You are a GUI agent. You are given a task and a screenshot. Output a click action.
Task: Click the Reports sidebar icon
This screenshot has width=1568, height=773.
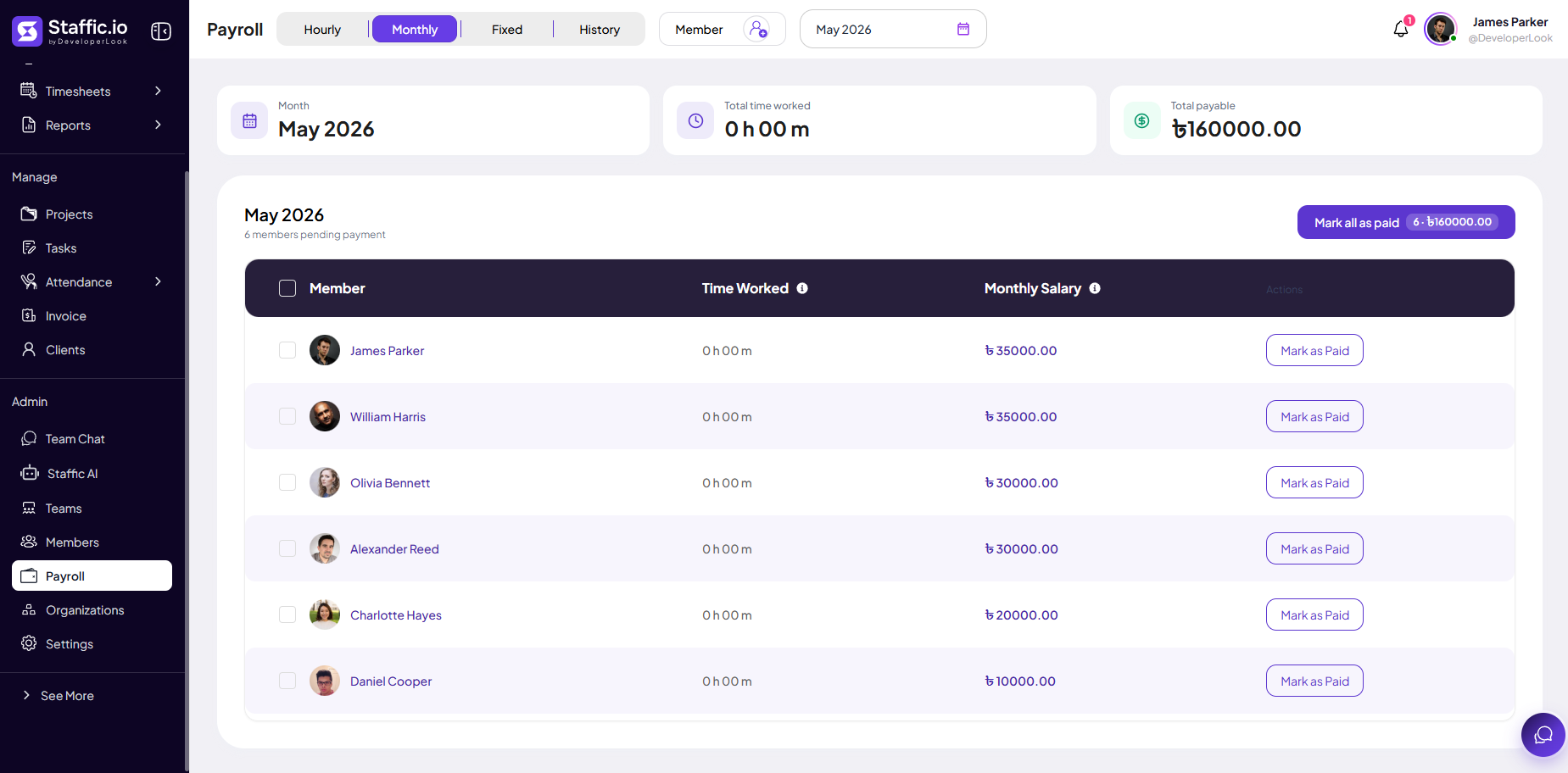click(29, 125)
